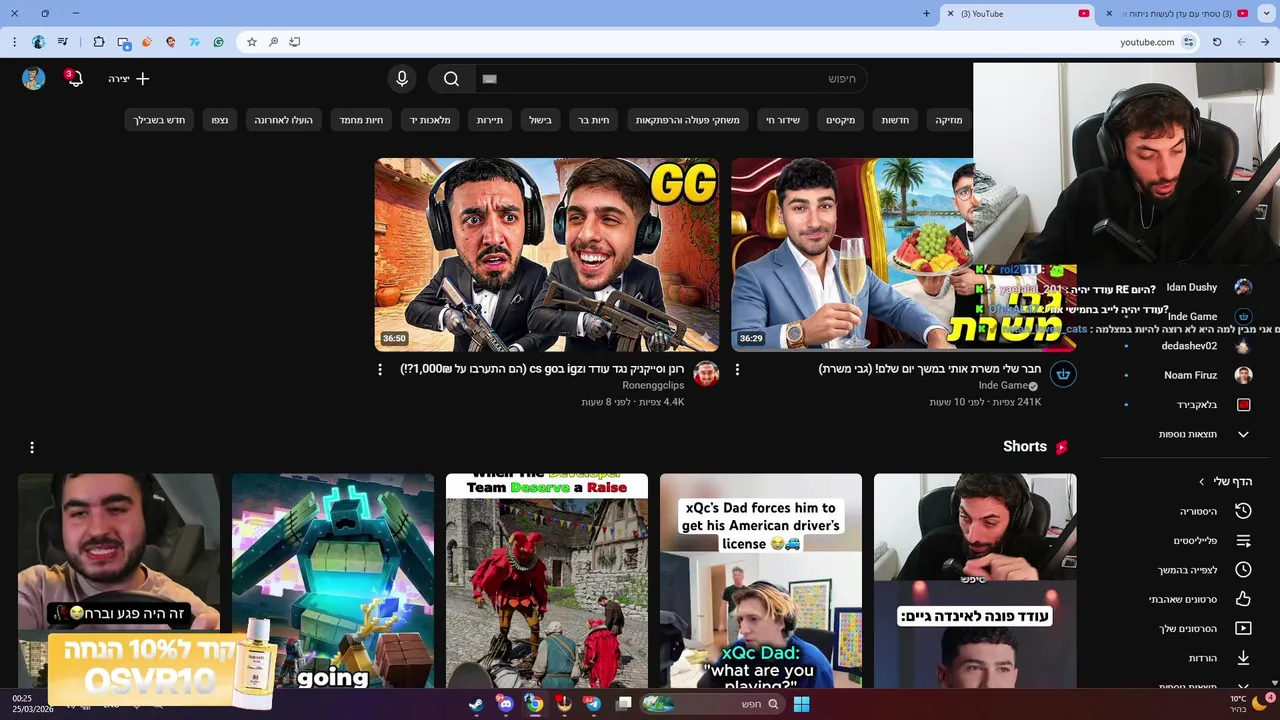Reload the page
The height and width of the screenshot is (720, 1280).
pyautogui.click(x=1217, y=42)
